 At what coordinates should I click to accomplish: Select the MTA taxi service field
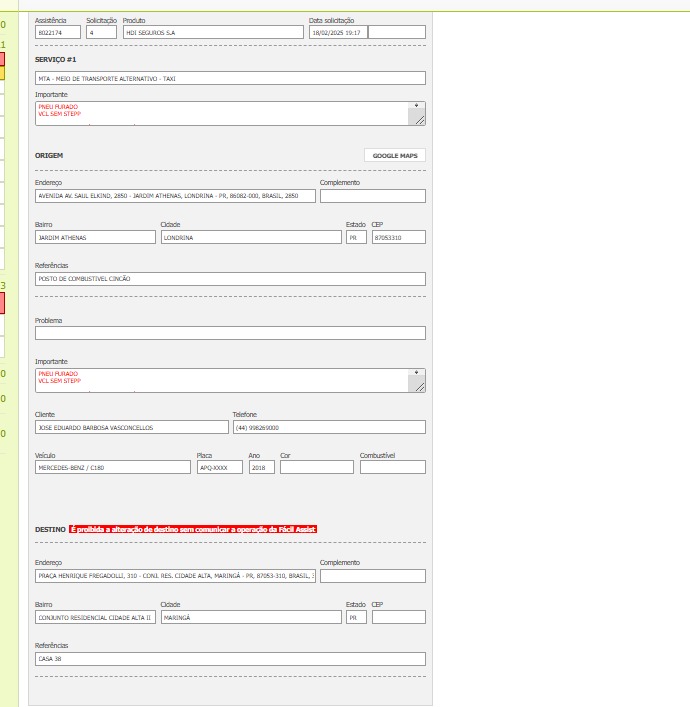tap(229, 78)
